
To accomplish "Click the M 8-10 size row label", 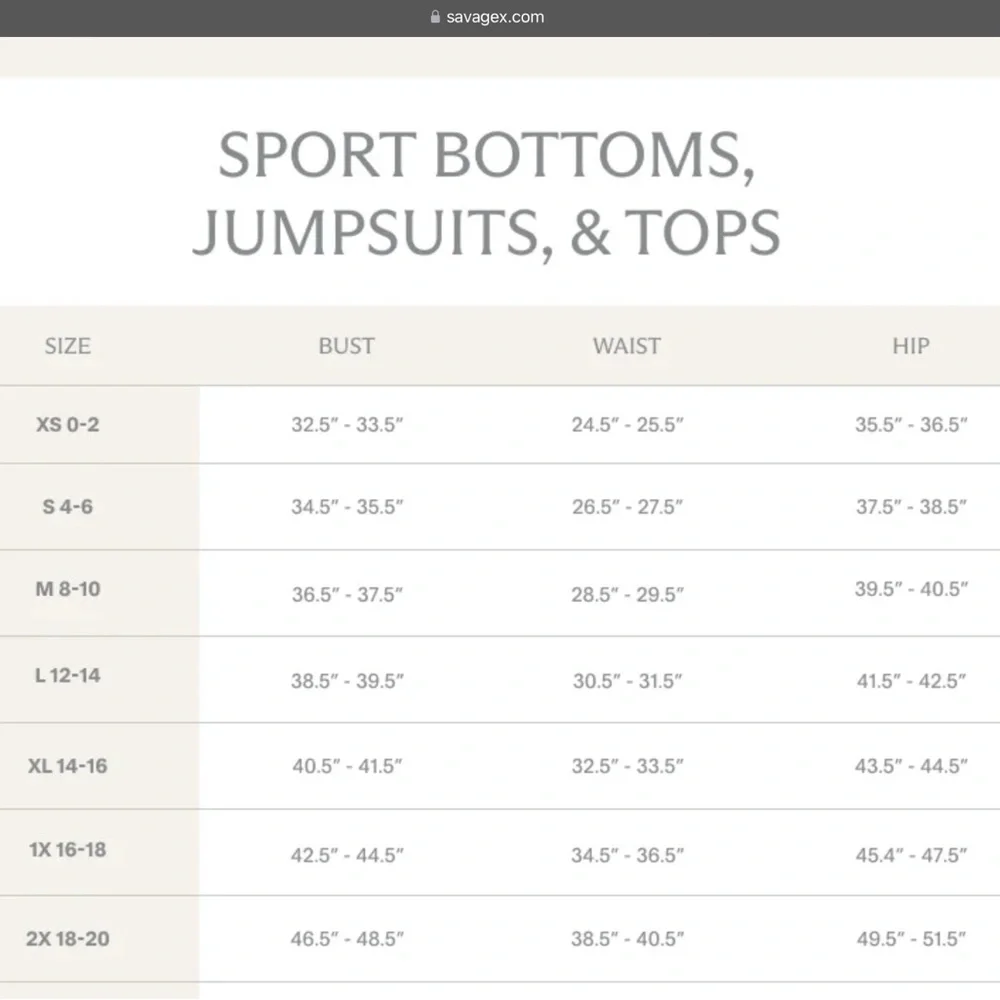I will 68,588.
